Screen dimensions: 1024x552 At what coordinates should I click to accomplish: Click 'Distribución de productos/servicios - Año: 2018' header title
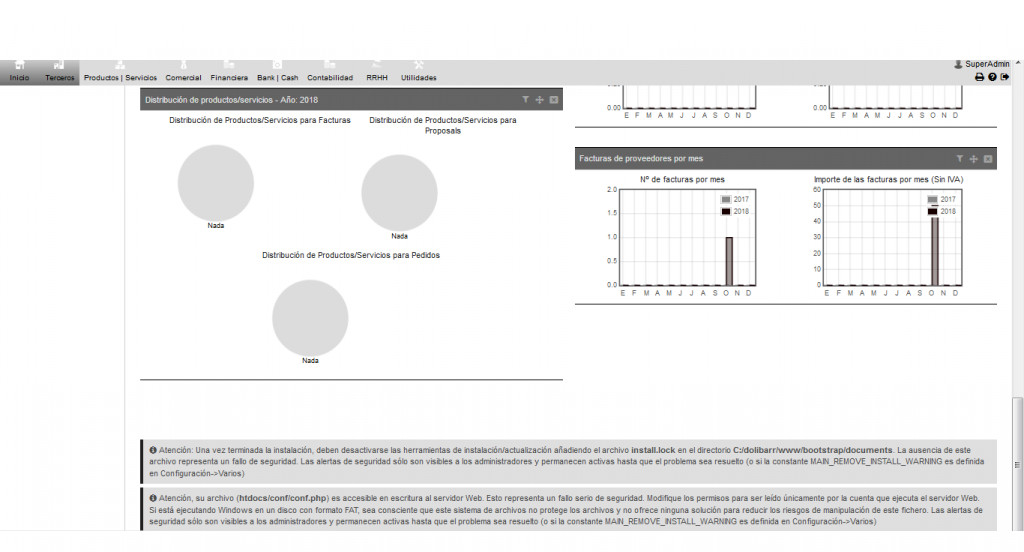click(x=231, y=100)
